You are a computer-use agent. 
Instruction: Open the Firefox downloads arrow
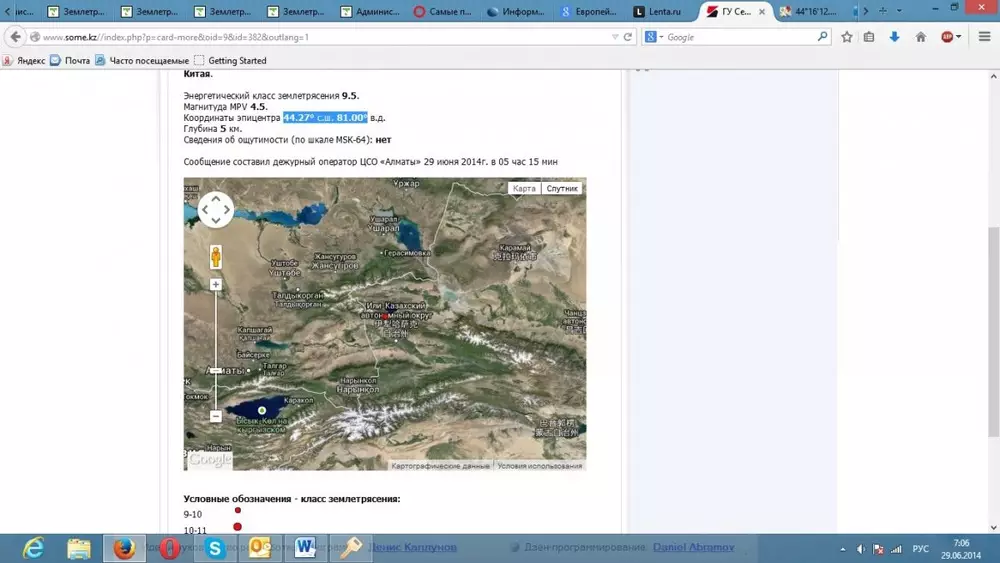click(895, 37)
